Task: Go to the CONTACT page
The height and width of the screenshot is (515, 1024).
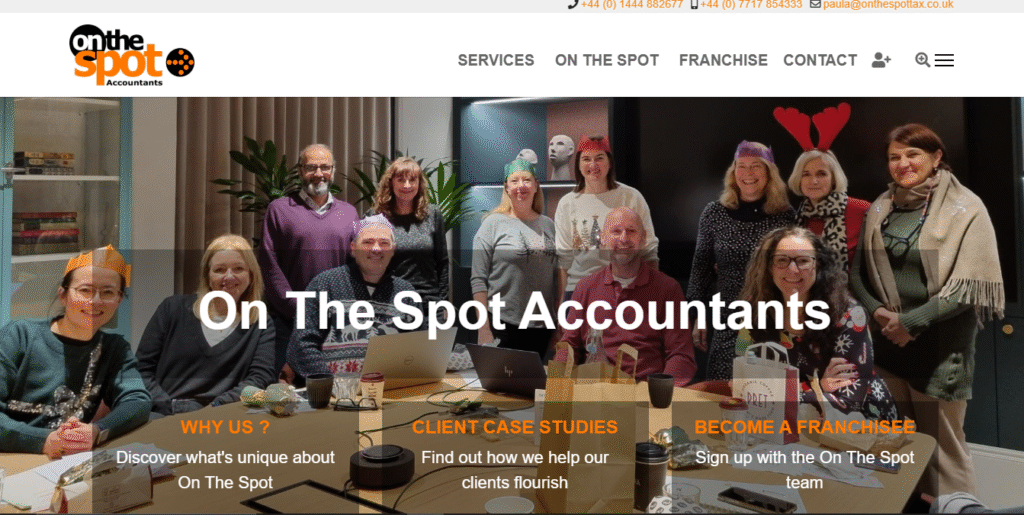Action: [820, 60]
